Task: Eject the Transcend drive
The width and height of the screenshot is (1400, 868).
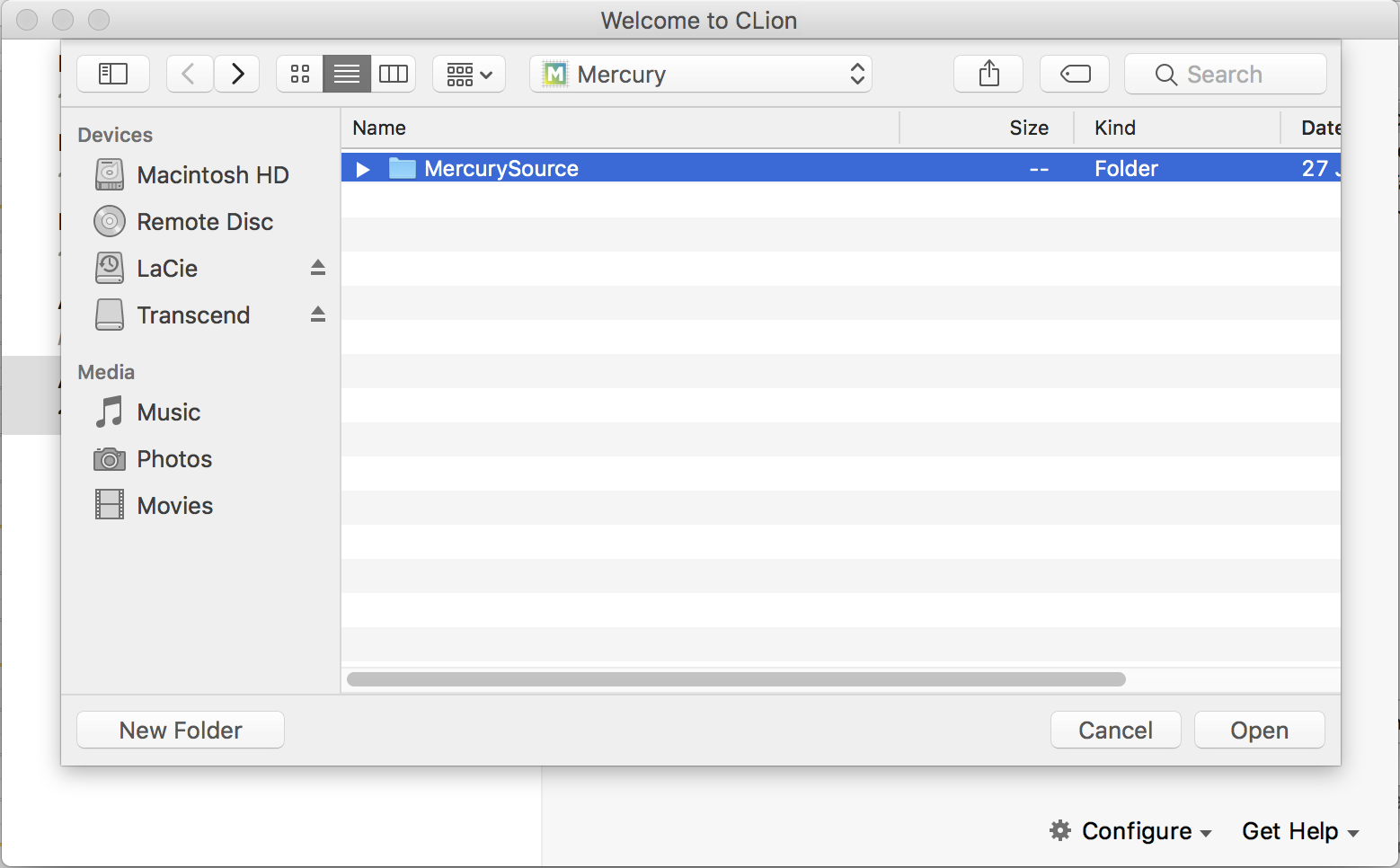Action: 318,314
